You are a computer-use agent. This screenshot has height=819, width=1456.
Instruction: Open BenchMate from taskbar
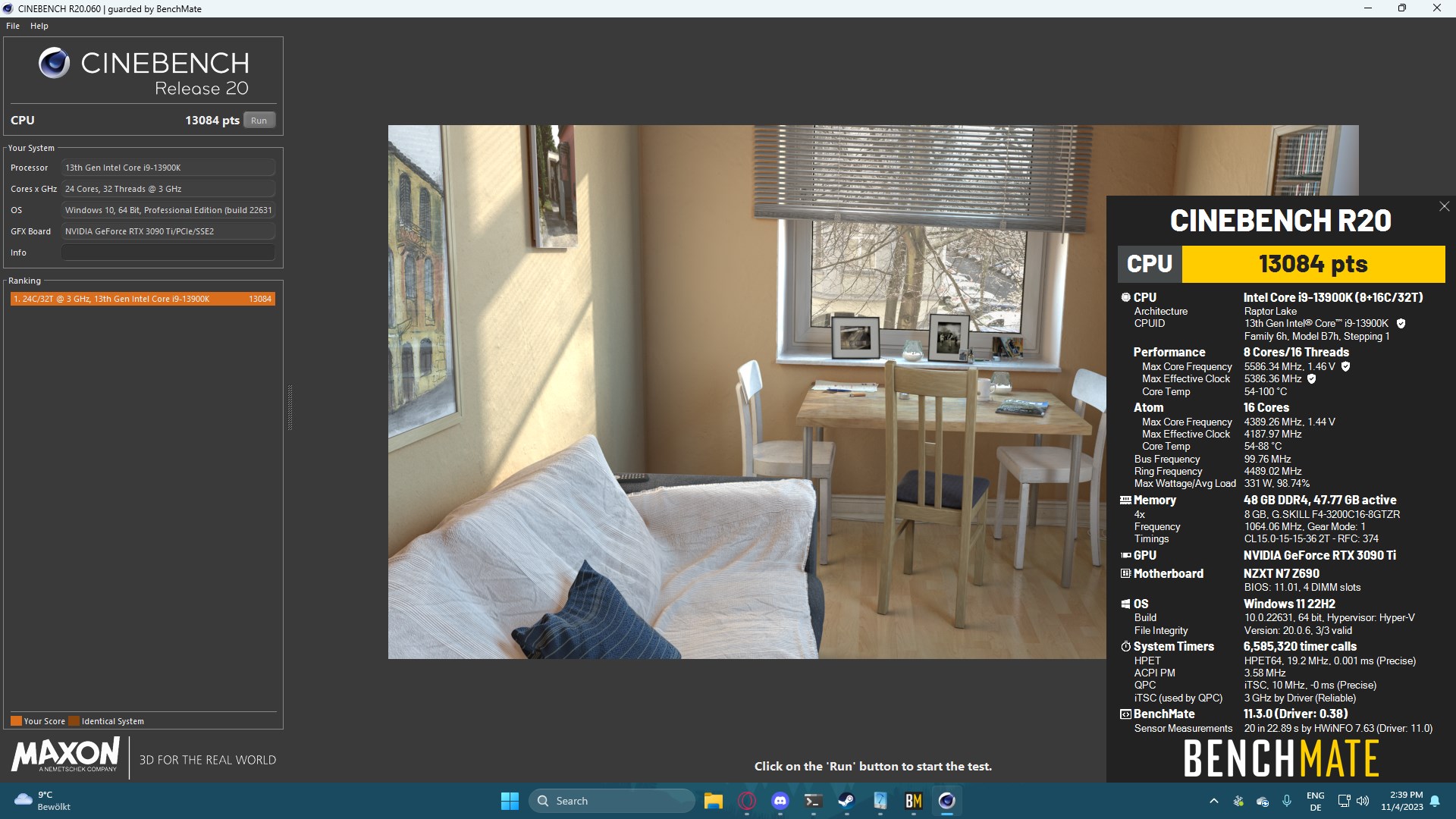(x=913, y=801)
